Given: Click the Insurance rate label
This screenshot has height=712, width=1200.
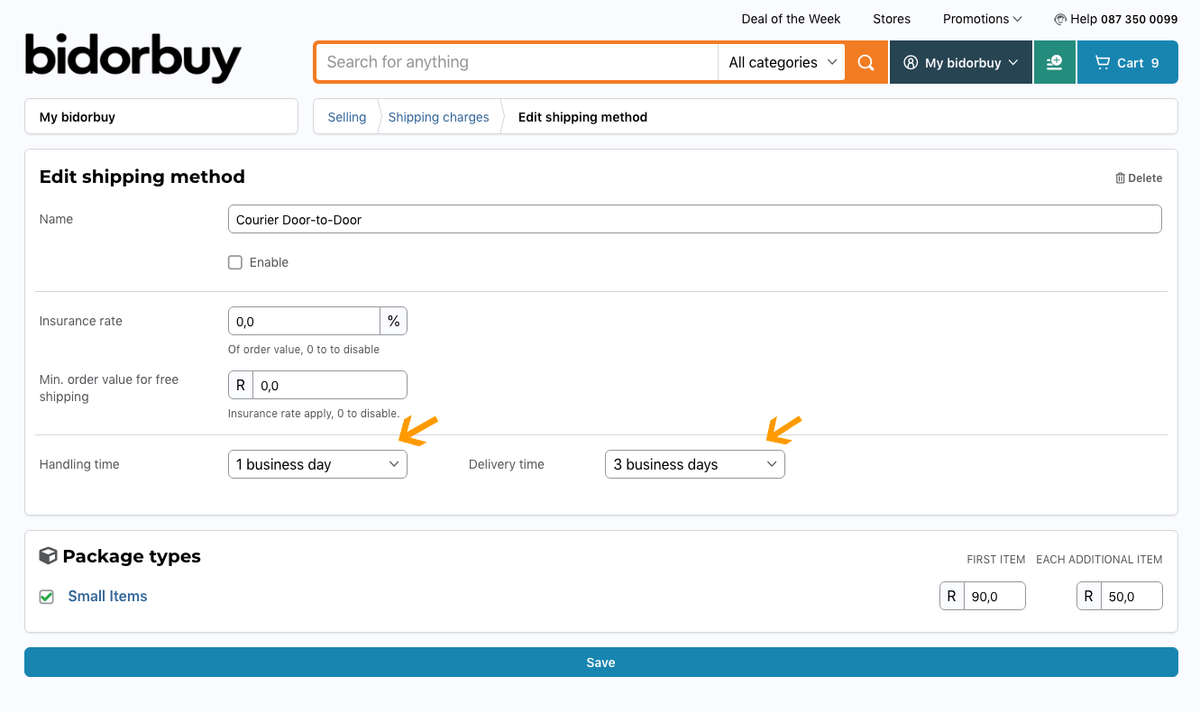Looking at the screenshot, I should pyautogui.click(x=81, y=321).
